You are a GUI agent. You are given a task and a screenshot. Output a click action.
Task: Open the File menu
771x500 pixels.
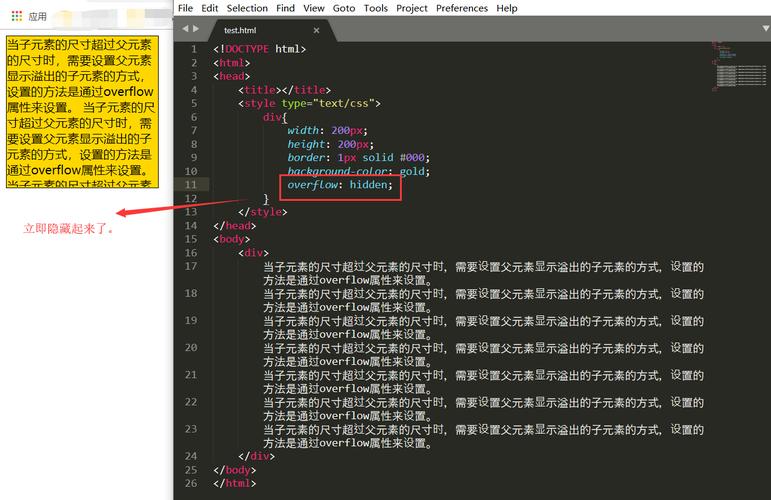click(x=185, y=8)
